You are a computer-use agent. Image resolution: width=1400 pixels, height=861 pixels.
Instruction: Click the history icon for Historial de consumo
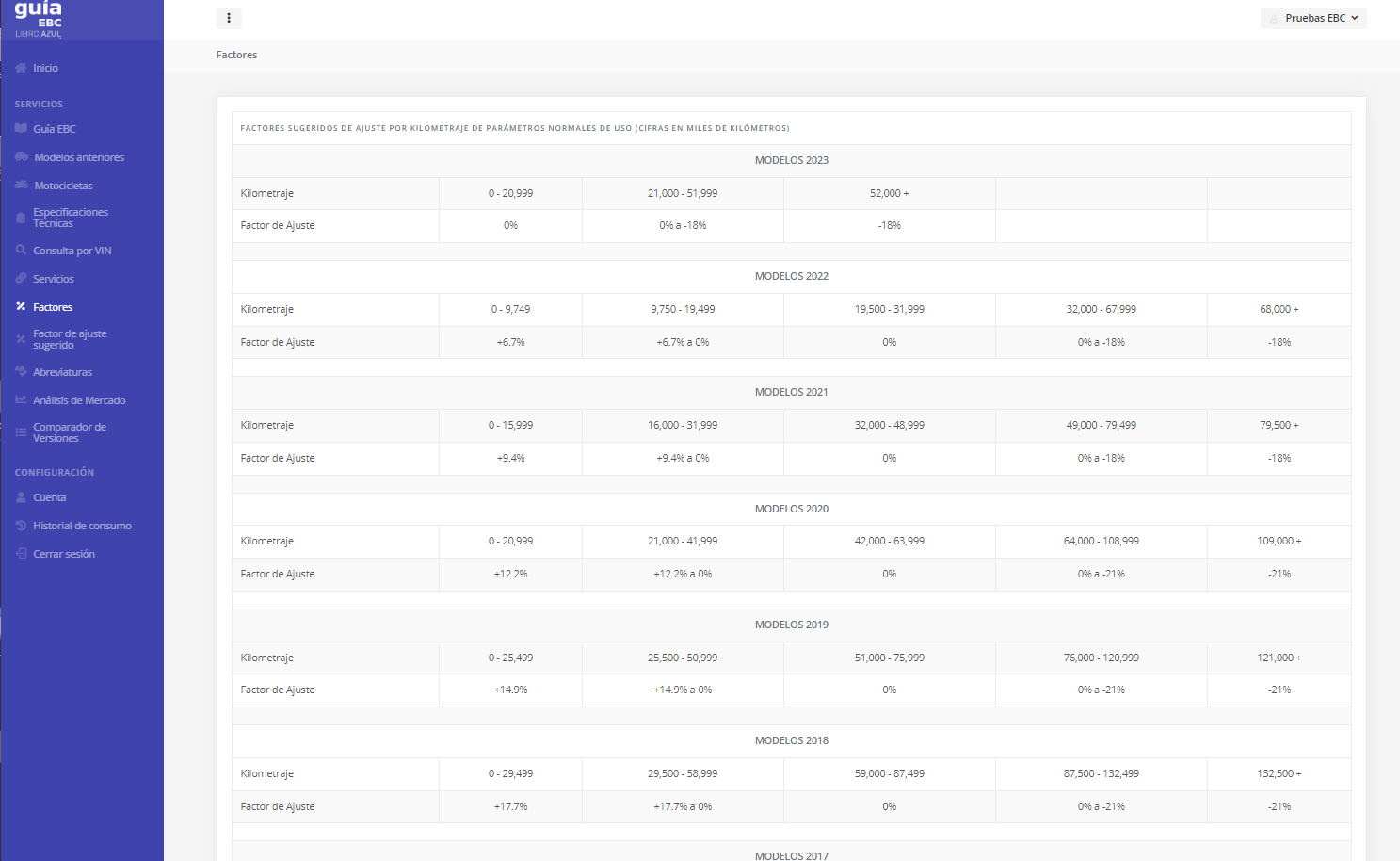(21, 526)
